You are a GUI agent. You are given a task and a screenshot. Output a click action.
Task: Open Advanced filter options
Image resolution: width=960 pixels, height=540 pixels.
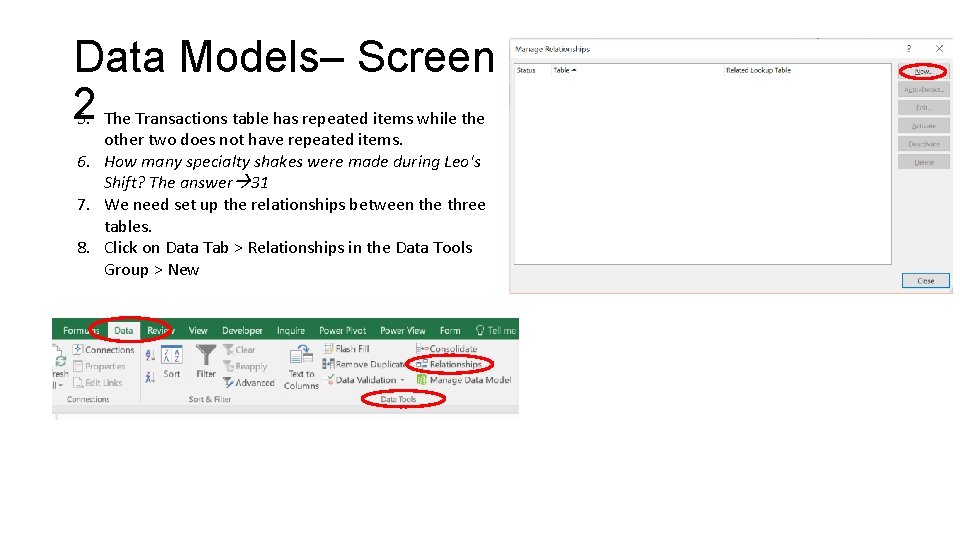point(249,383)
